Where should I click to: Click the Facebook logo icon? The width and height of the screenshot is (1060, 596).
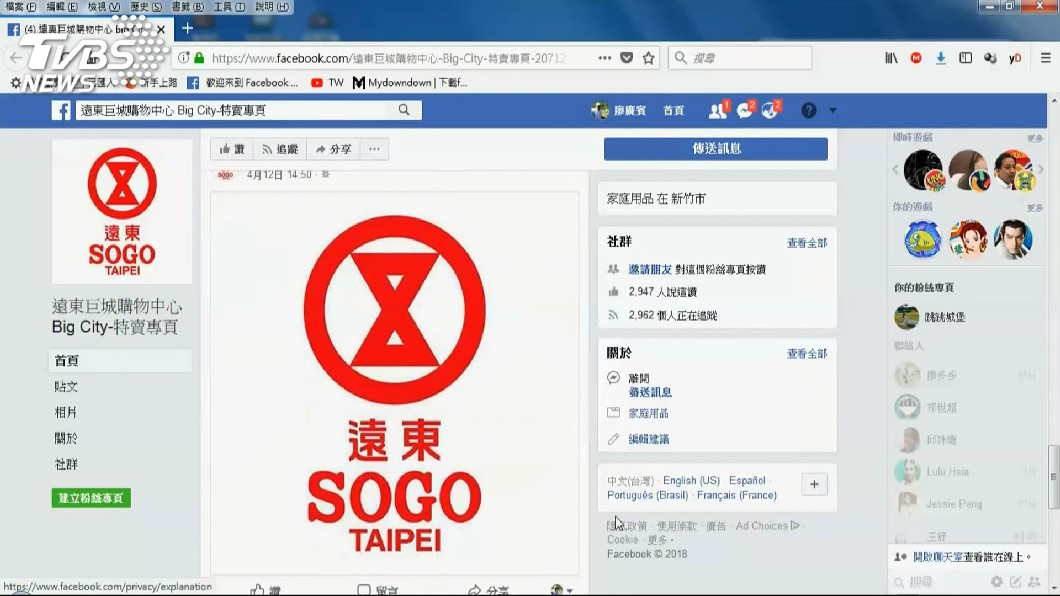coord(61,110)
